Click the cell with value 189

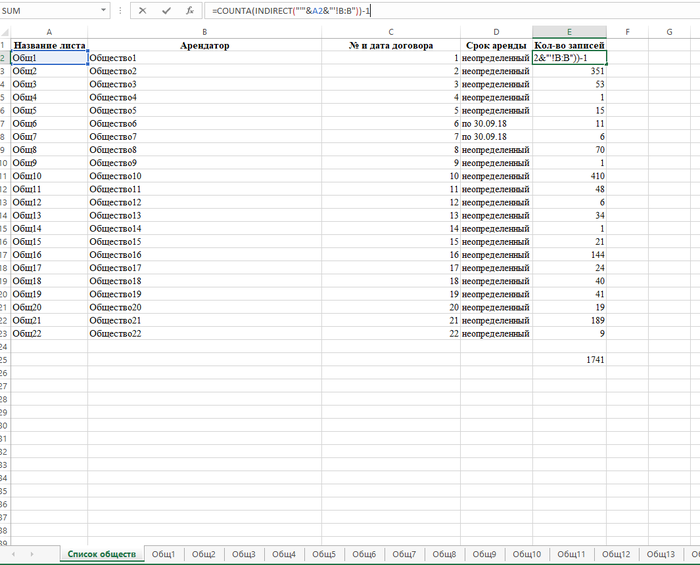[569, 320]
